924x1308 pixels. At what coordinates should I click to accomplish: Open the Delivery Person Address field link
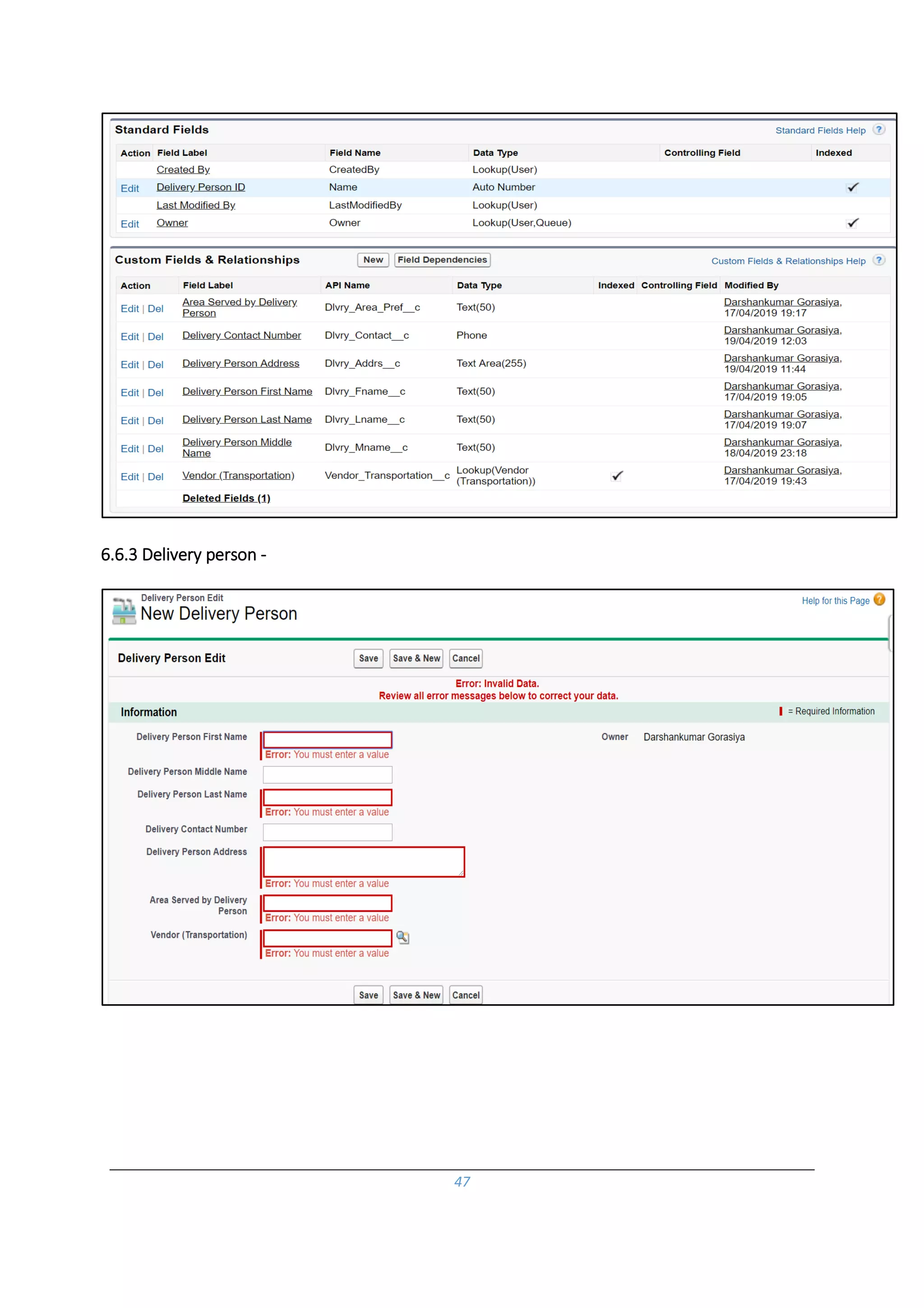(240, 363)
